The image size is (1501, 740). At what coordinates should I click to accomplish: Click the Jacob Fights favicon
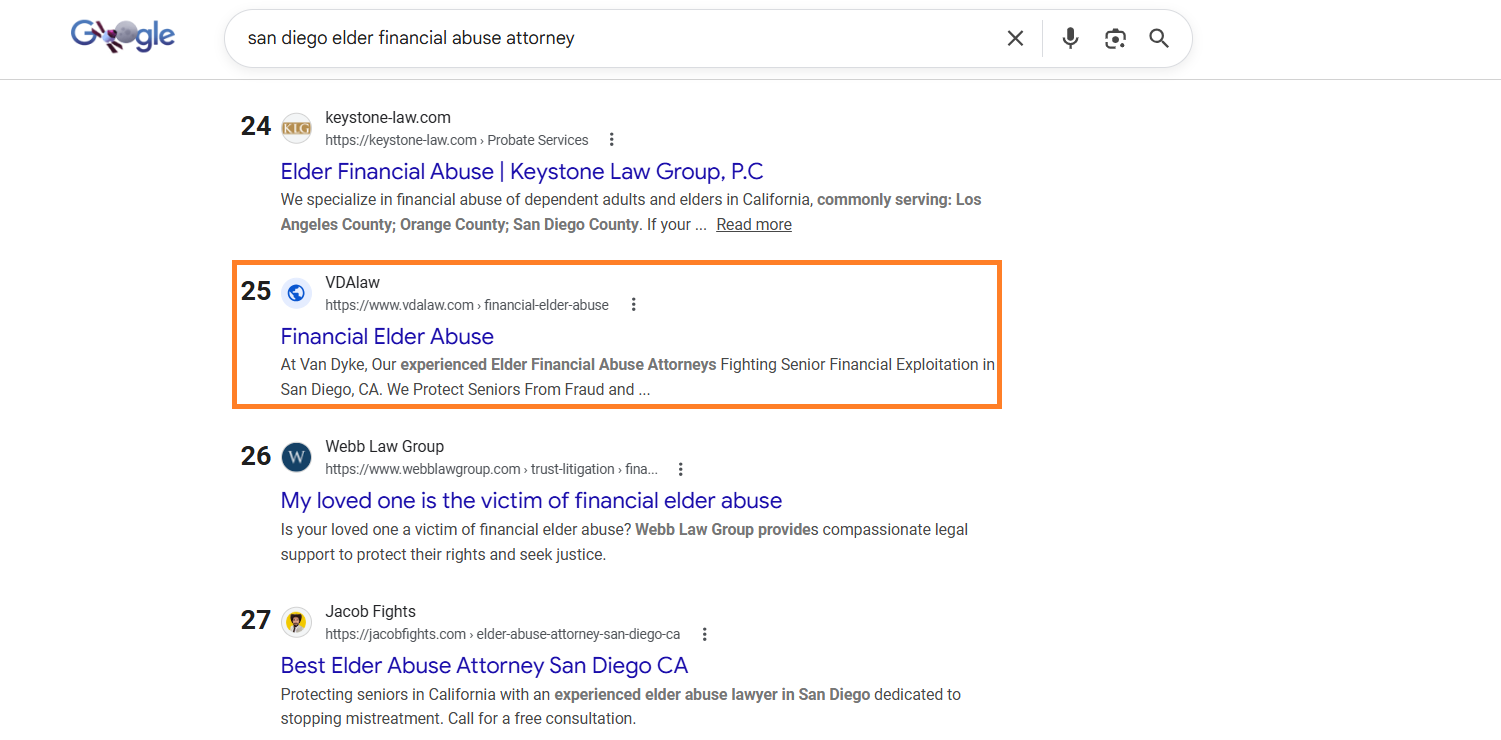click(x=296, y=622)
